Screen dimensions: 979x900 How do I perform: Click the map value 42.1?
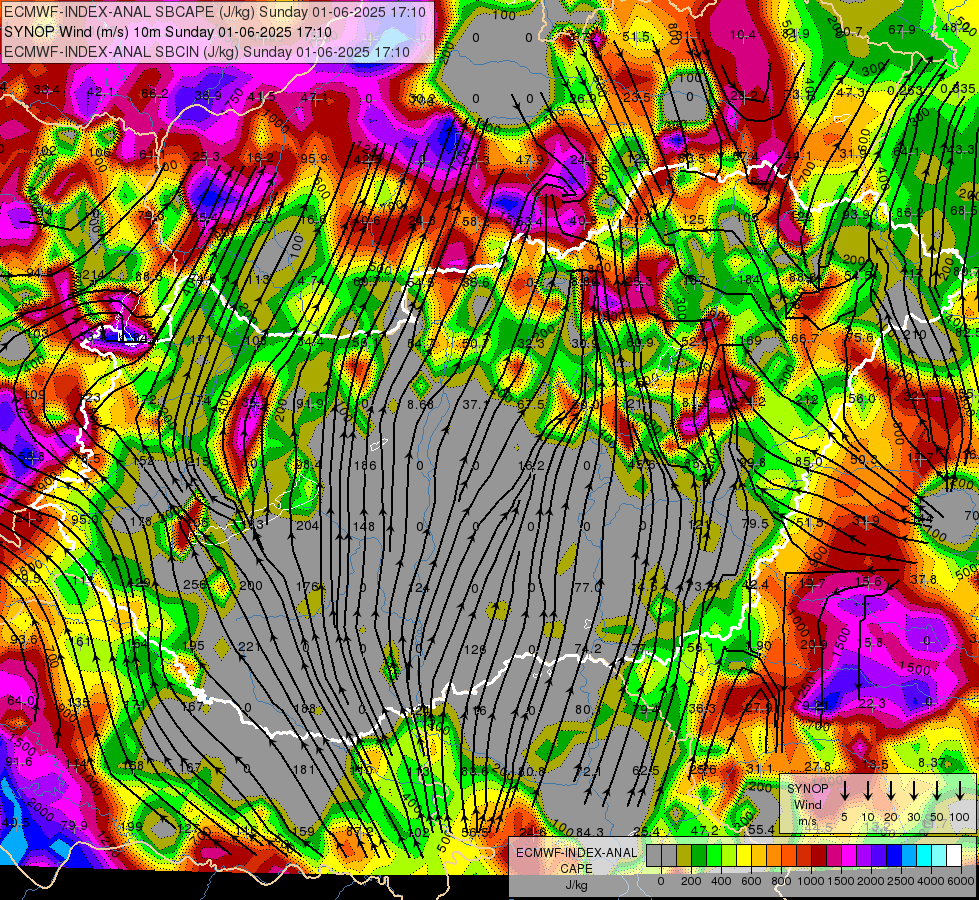101,92
